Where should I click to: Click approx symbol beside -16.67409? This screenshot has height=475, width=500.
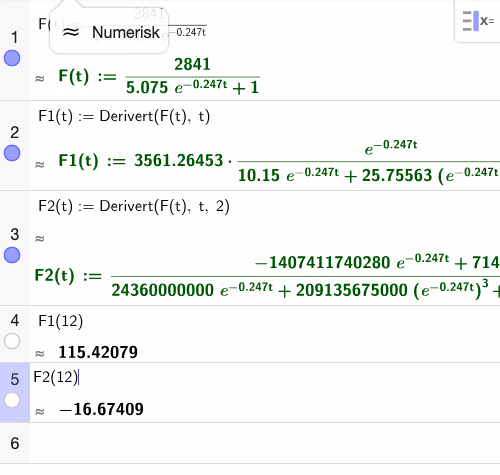coord(40,411)
